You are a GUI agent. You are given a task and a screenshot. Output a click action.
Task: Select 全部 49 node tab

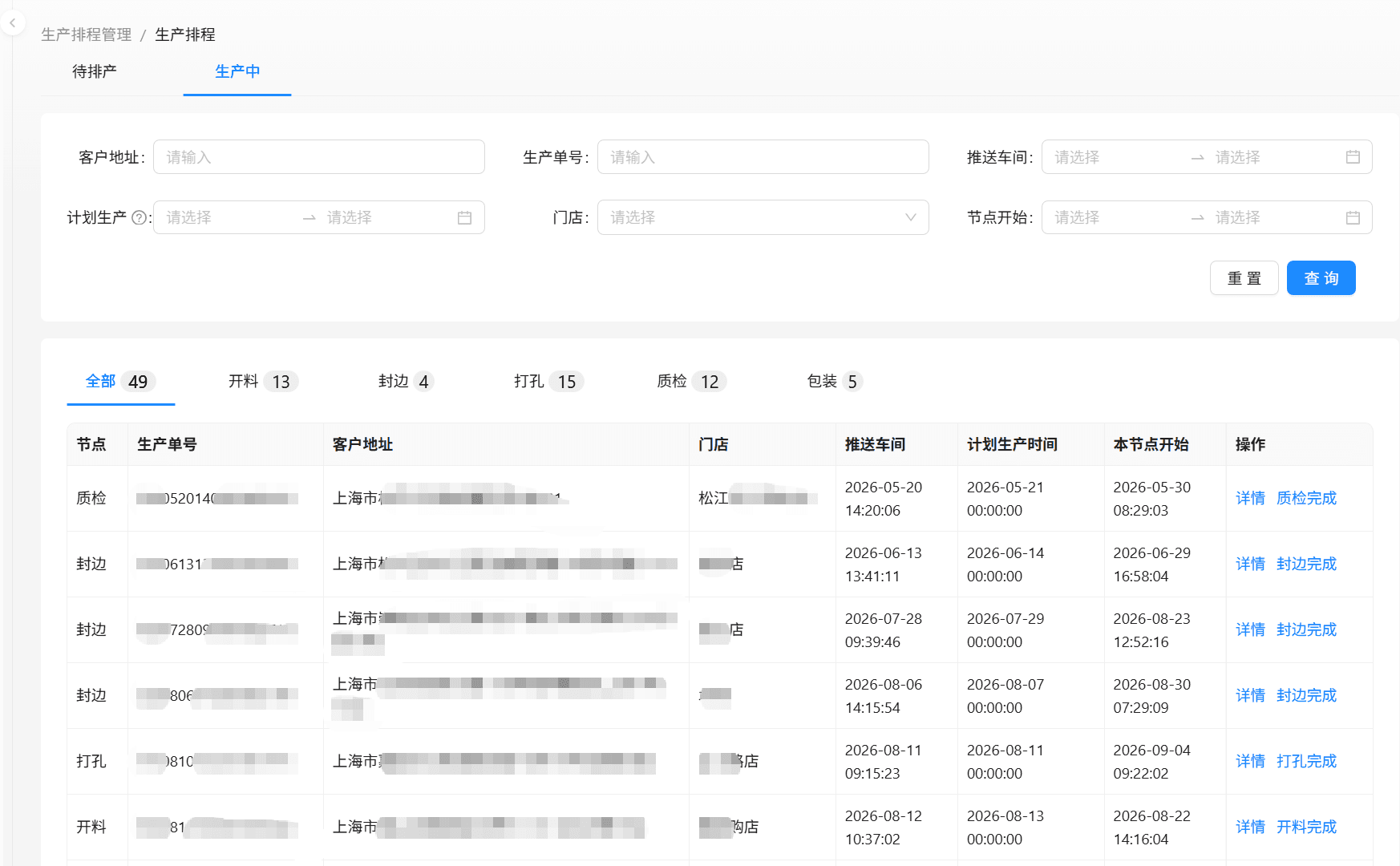(120, 382)
